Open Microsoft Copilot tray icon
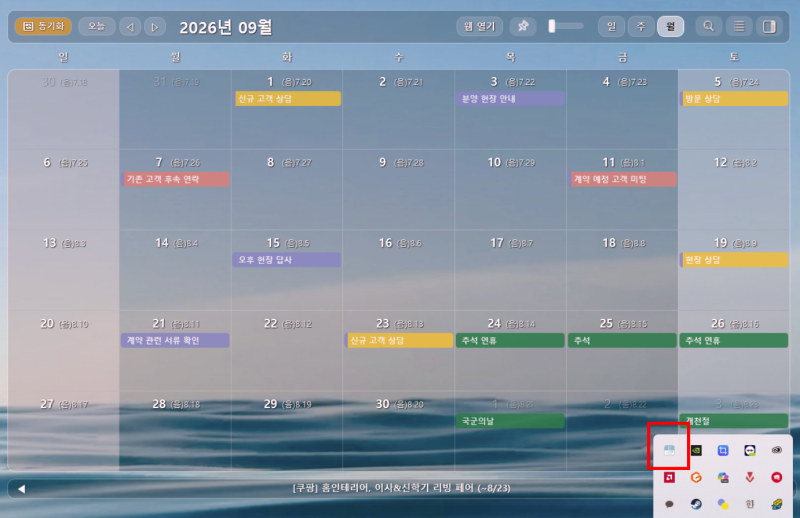Screen dimensions: 800x518 click(723, 477)
